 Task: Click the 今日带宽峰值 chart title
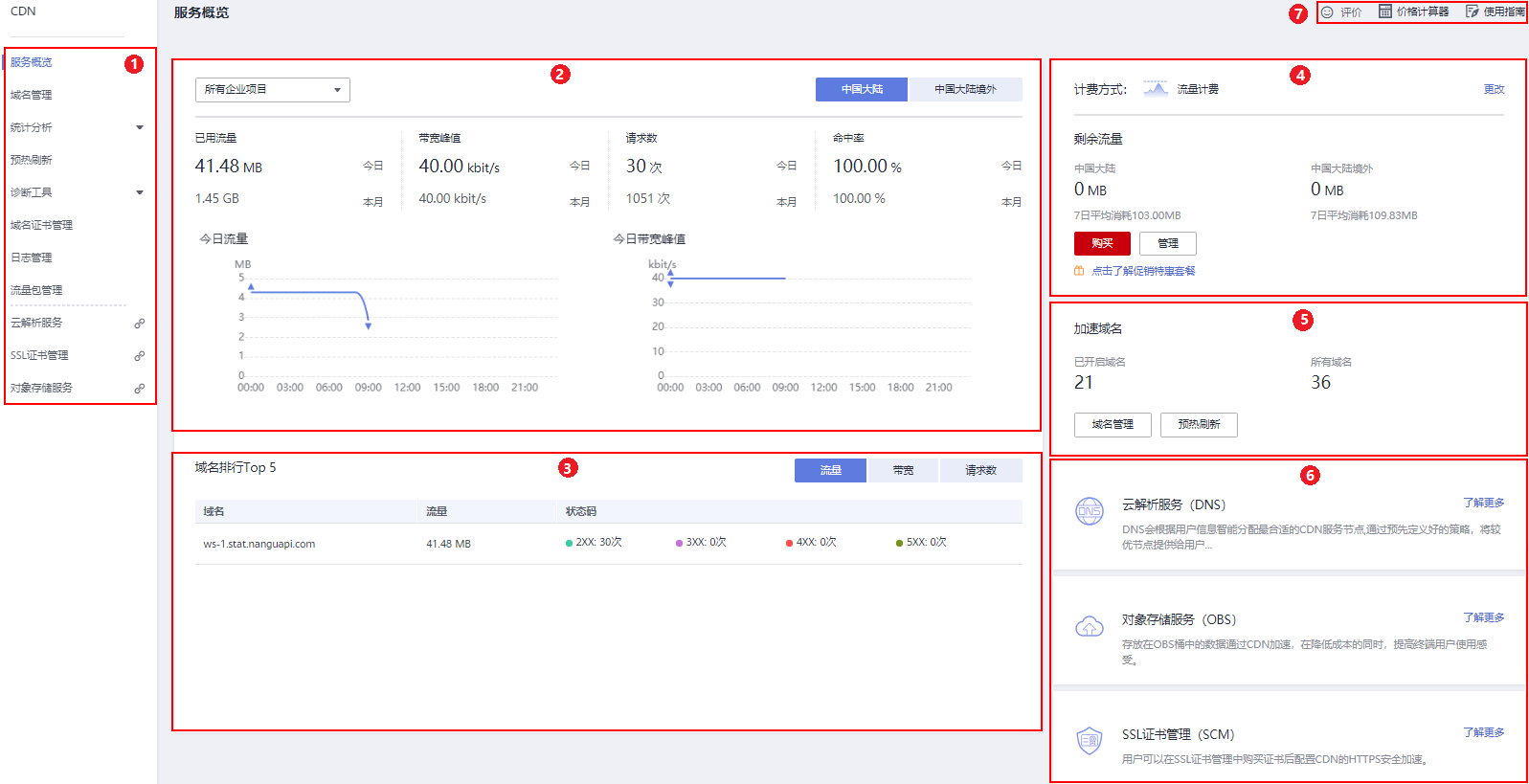tap(649, 238)
